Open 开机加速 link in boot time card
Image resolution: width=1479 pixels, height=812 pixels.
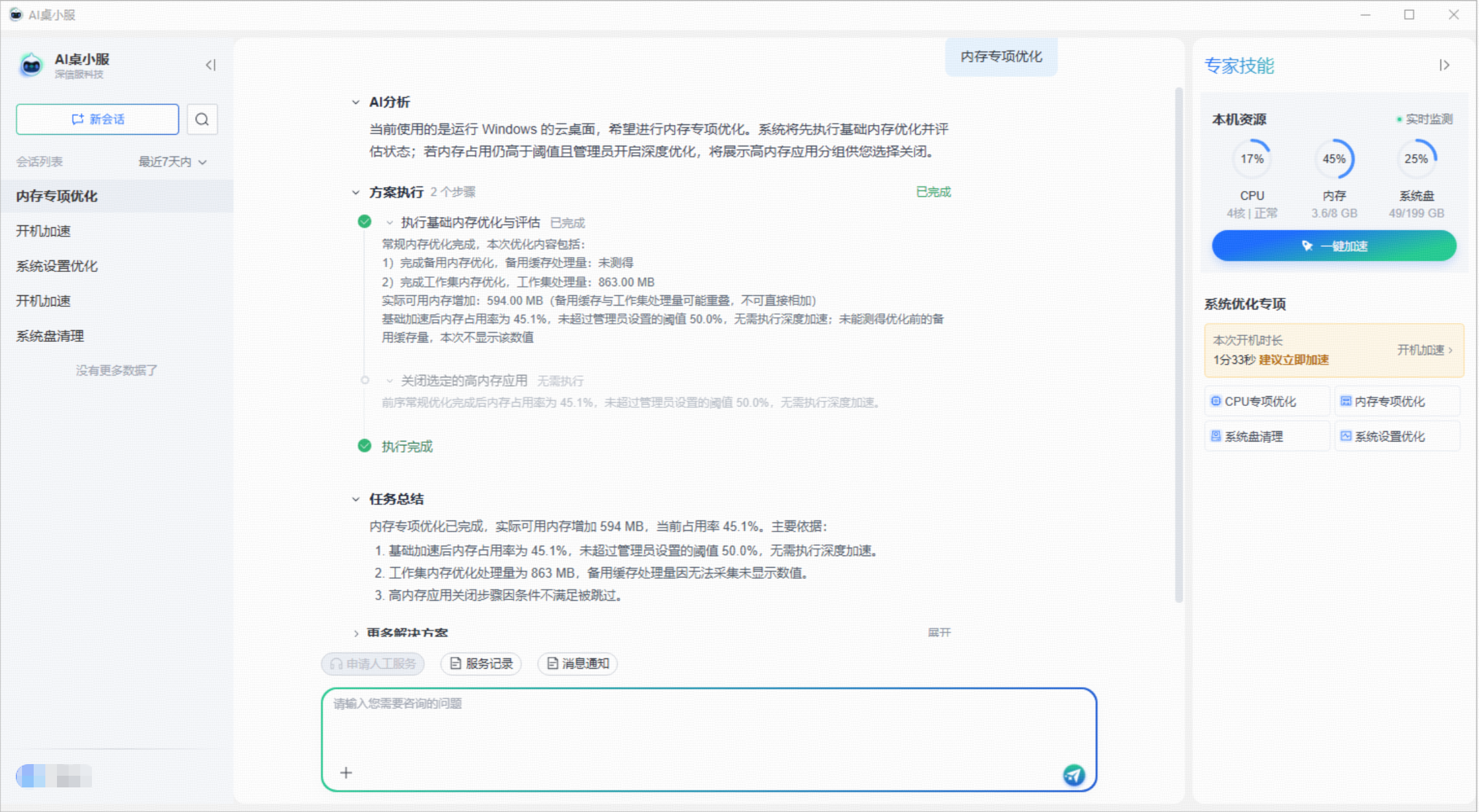[1425, 350]
